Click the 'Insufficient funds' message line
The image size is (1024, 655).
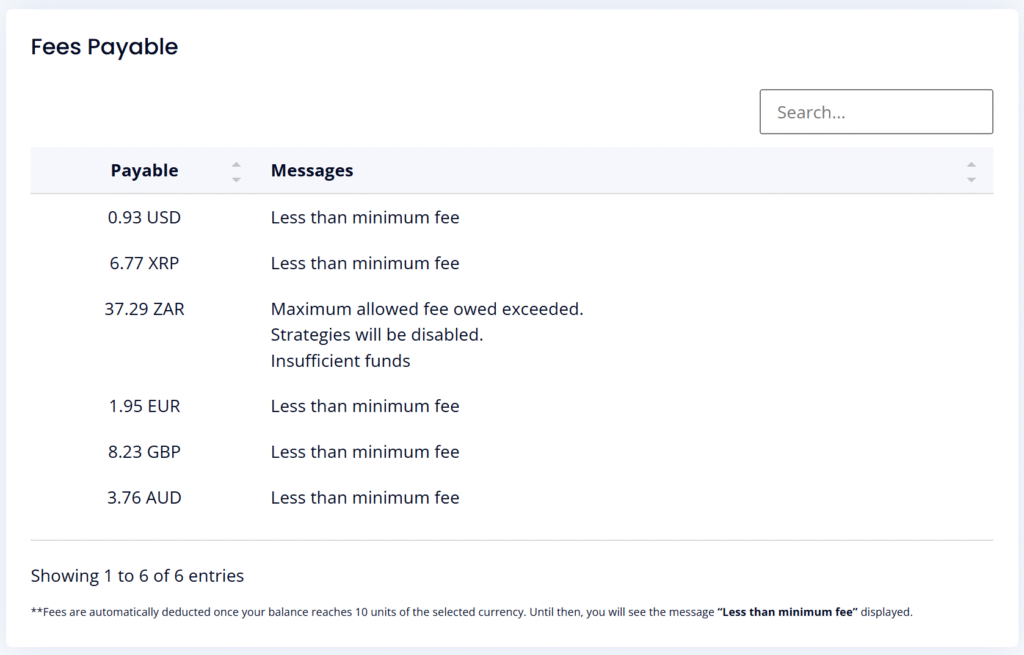click(340, 361)
